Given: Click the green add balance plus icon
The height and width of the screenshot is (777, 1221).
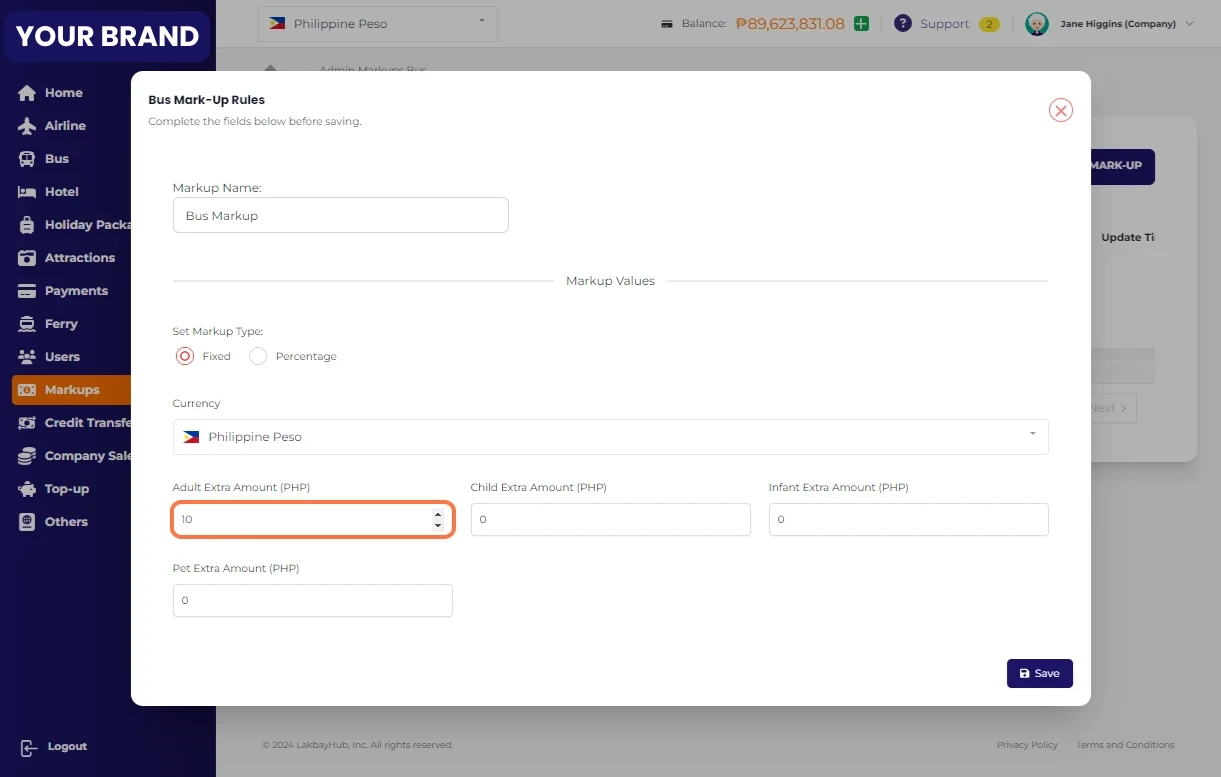Looking at the screenshot, I should point(861,23).
